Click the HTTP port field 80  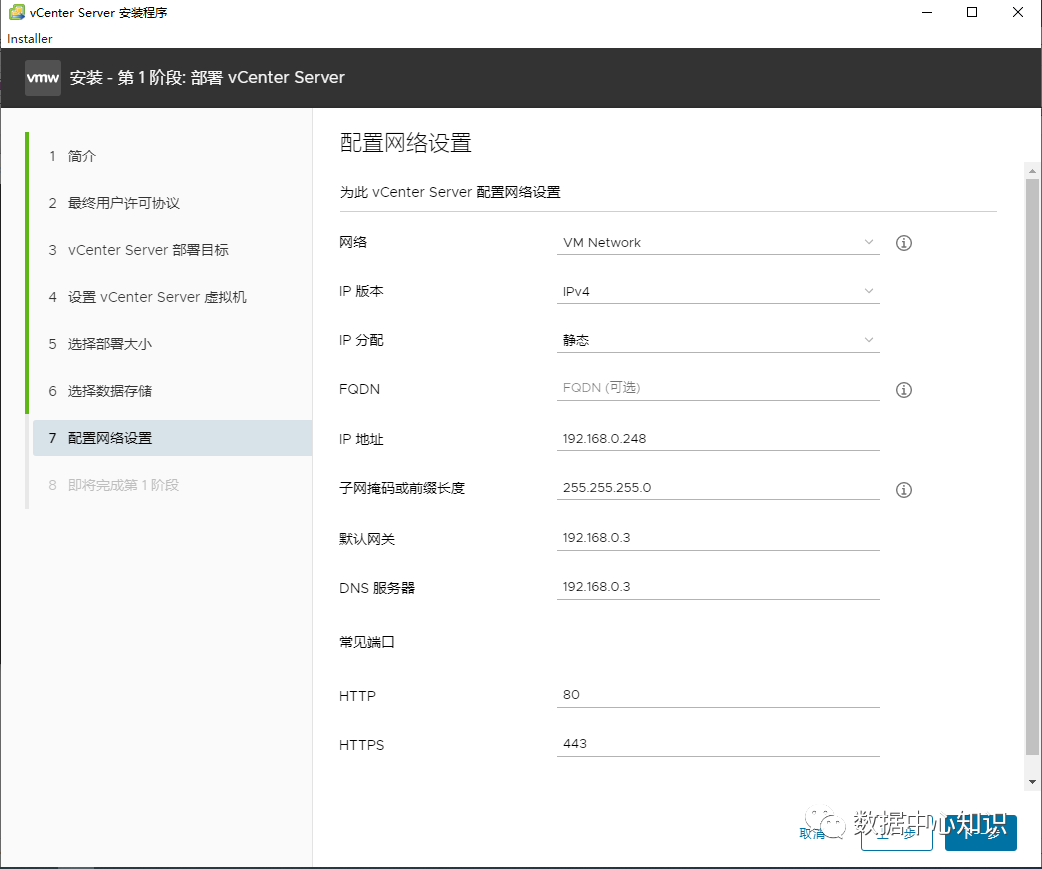click(x=718, y=695)
